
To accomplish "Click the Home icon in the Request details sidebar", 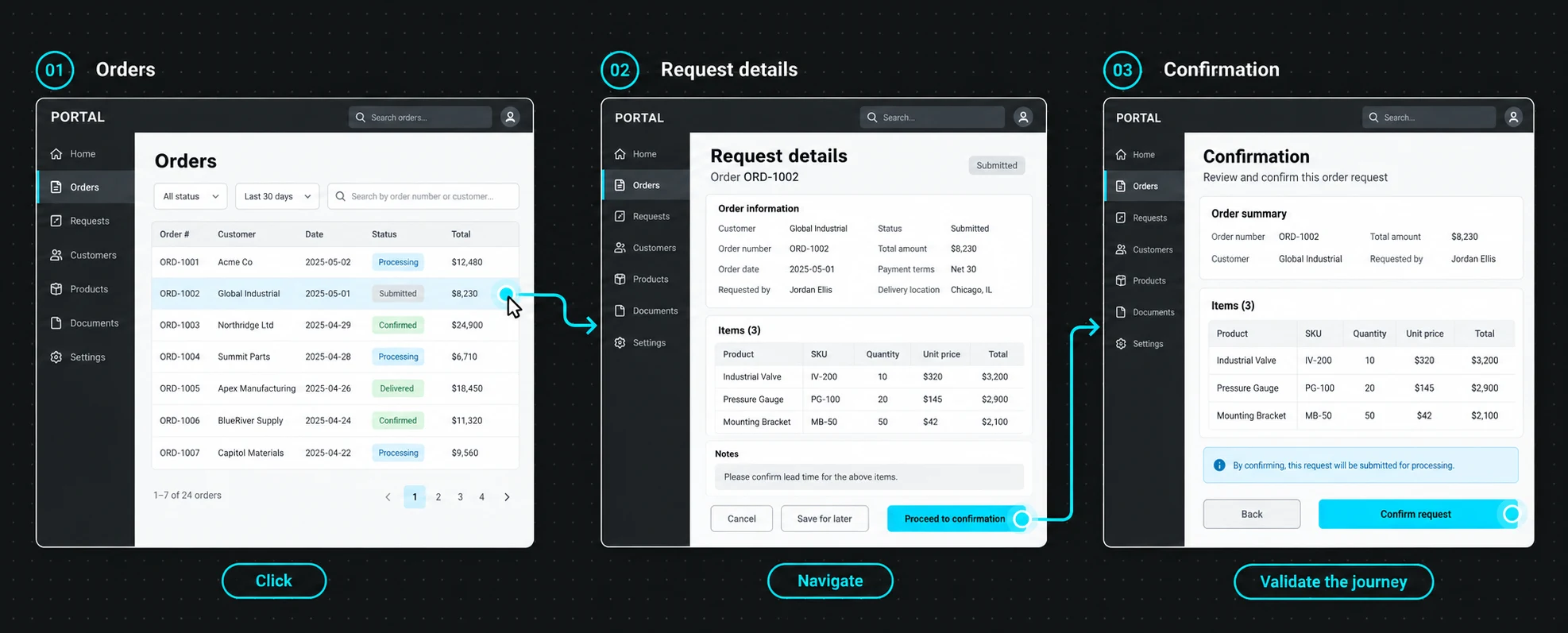I will pos(620,154).
